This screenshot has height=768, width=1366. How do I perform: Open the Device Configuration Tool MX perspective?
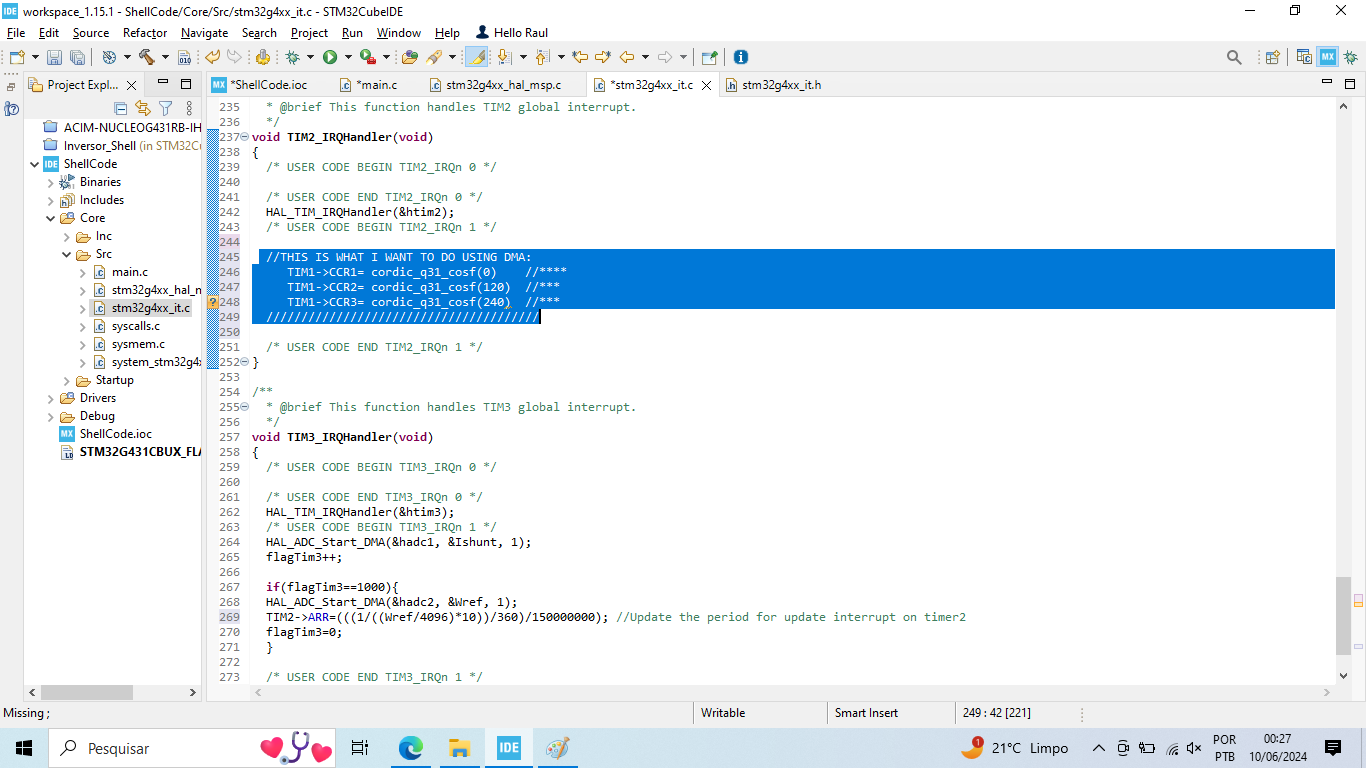[x=1327, y=57]
